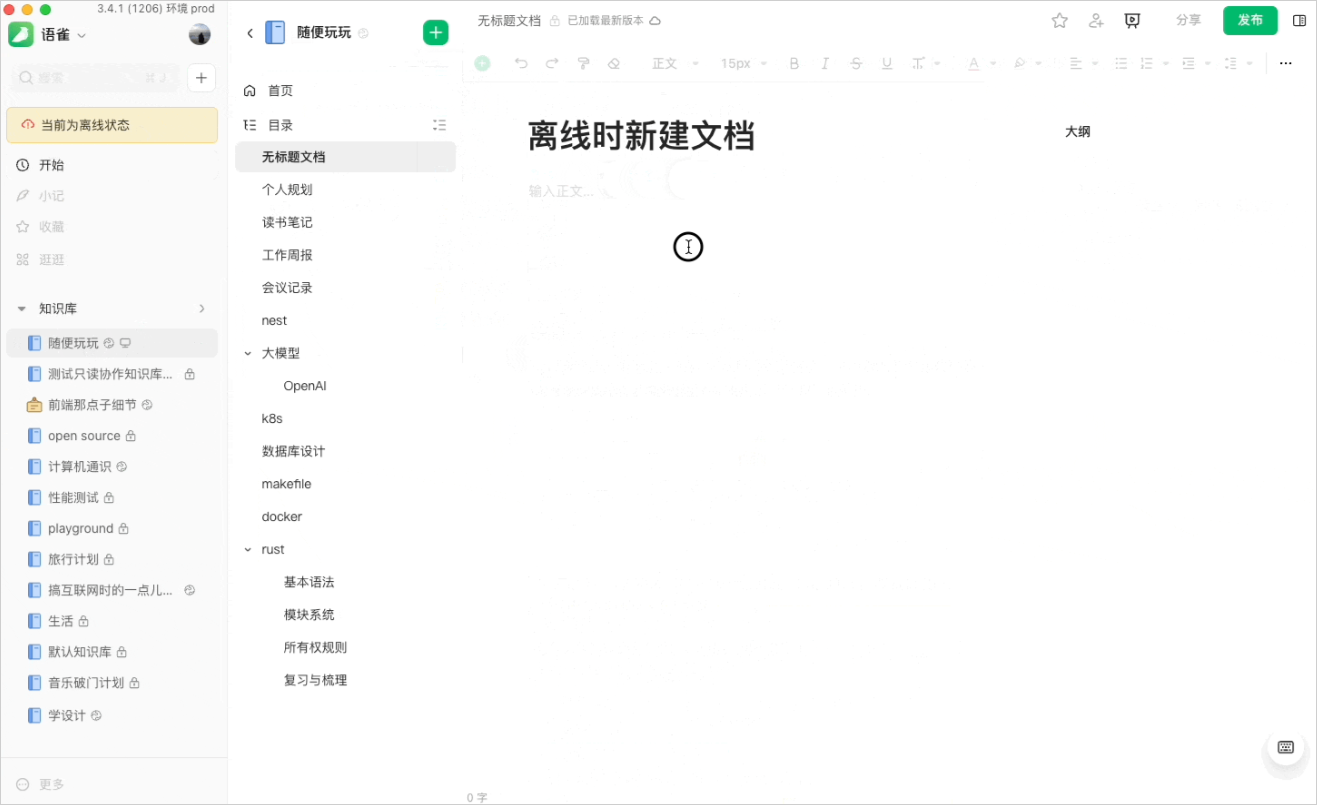
Task: Click the lock icon beside 无标题文档
Action: [x=554, y=20]
